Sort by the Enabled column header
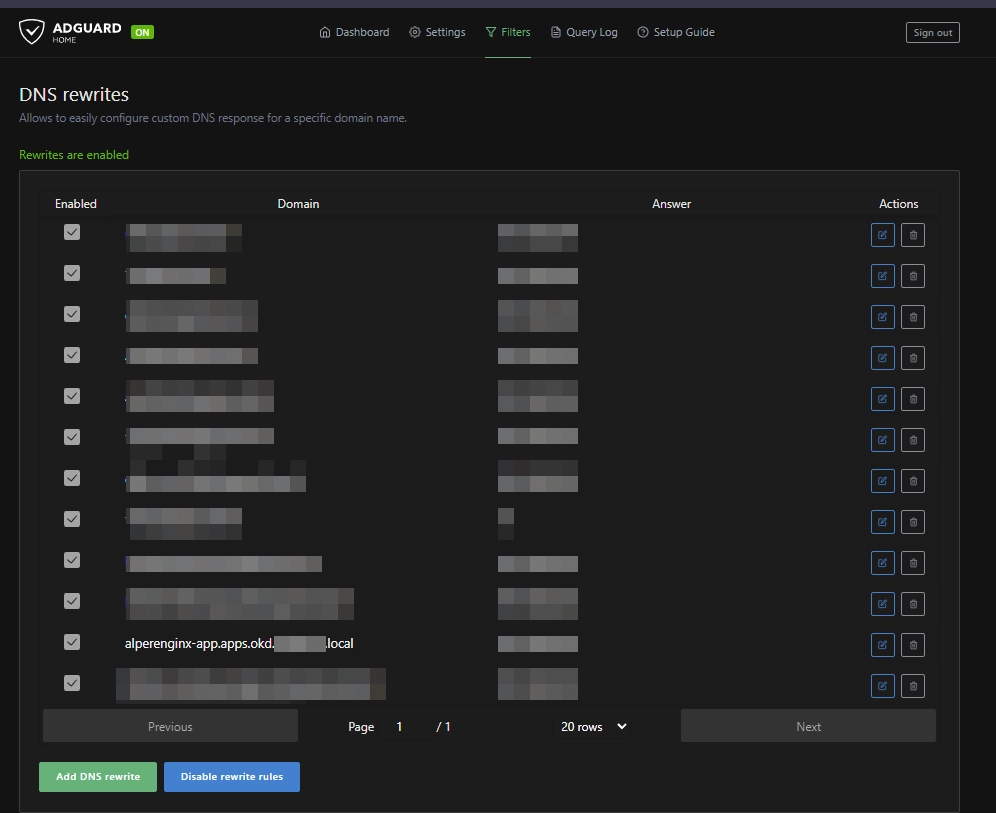The width and height of the screenshot is (996, 813). (x=76, y=204)
